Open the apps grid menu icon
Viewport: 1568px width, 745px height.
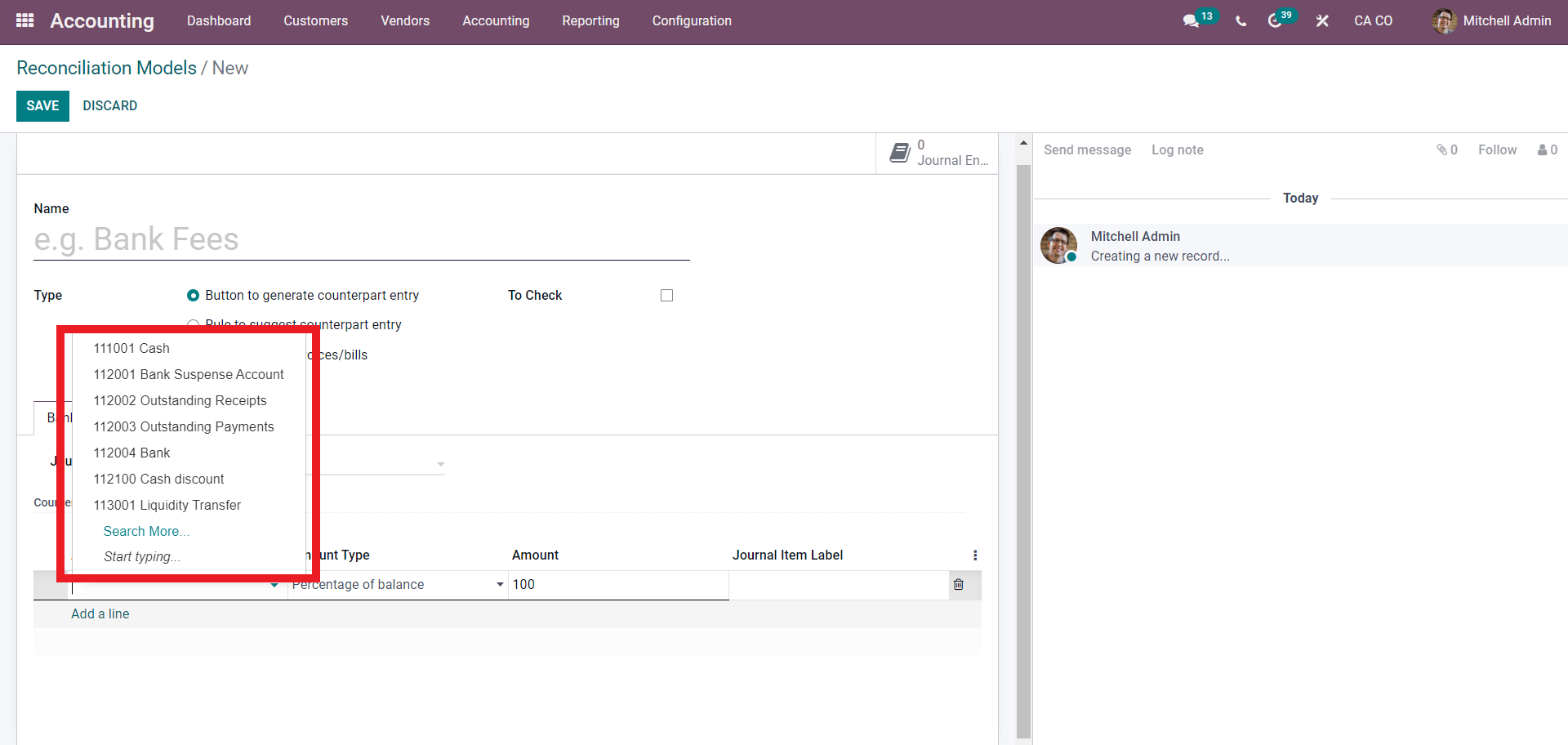click(24, 20)
